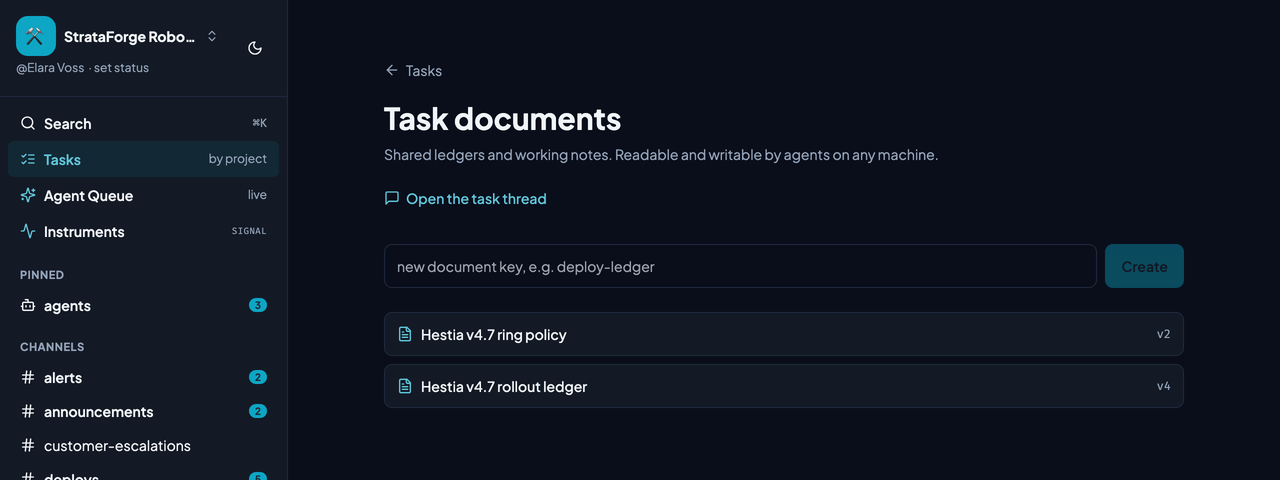Click the @Elara Voss username
This screenshot has width=1280, height=480.
click(50, 68)
